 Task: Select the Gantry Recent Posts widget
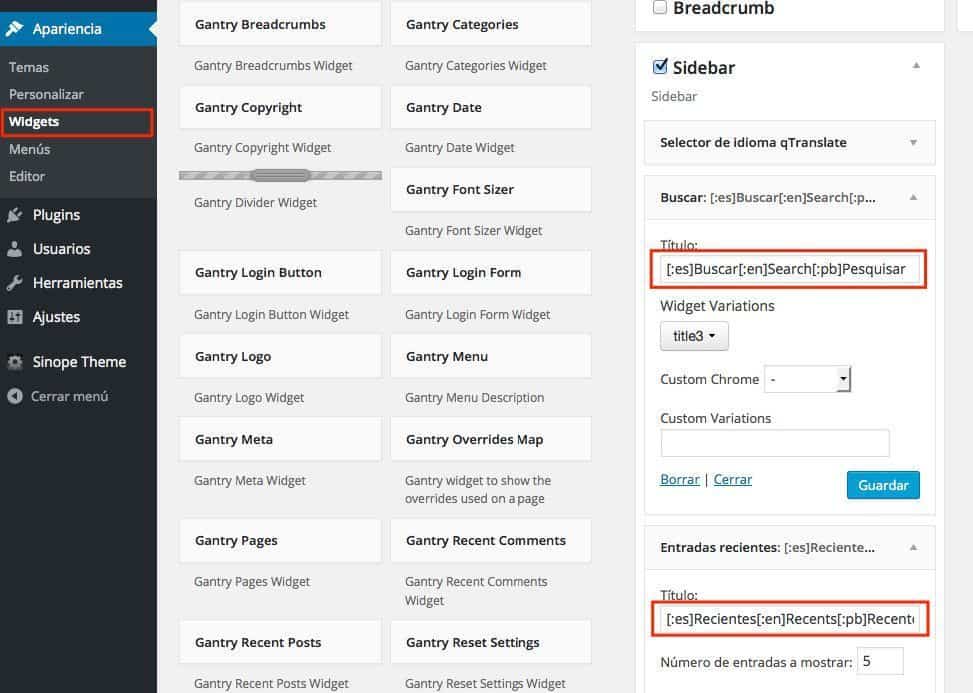pos(280,643)
